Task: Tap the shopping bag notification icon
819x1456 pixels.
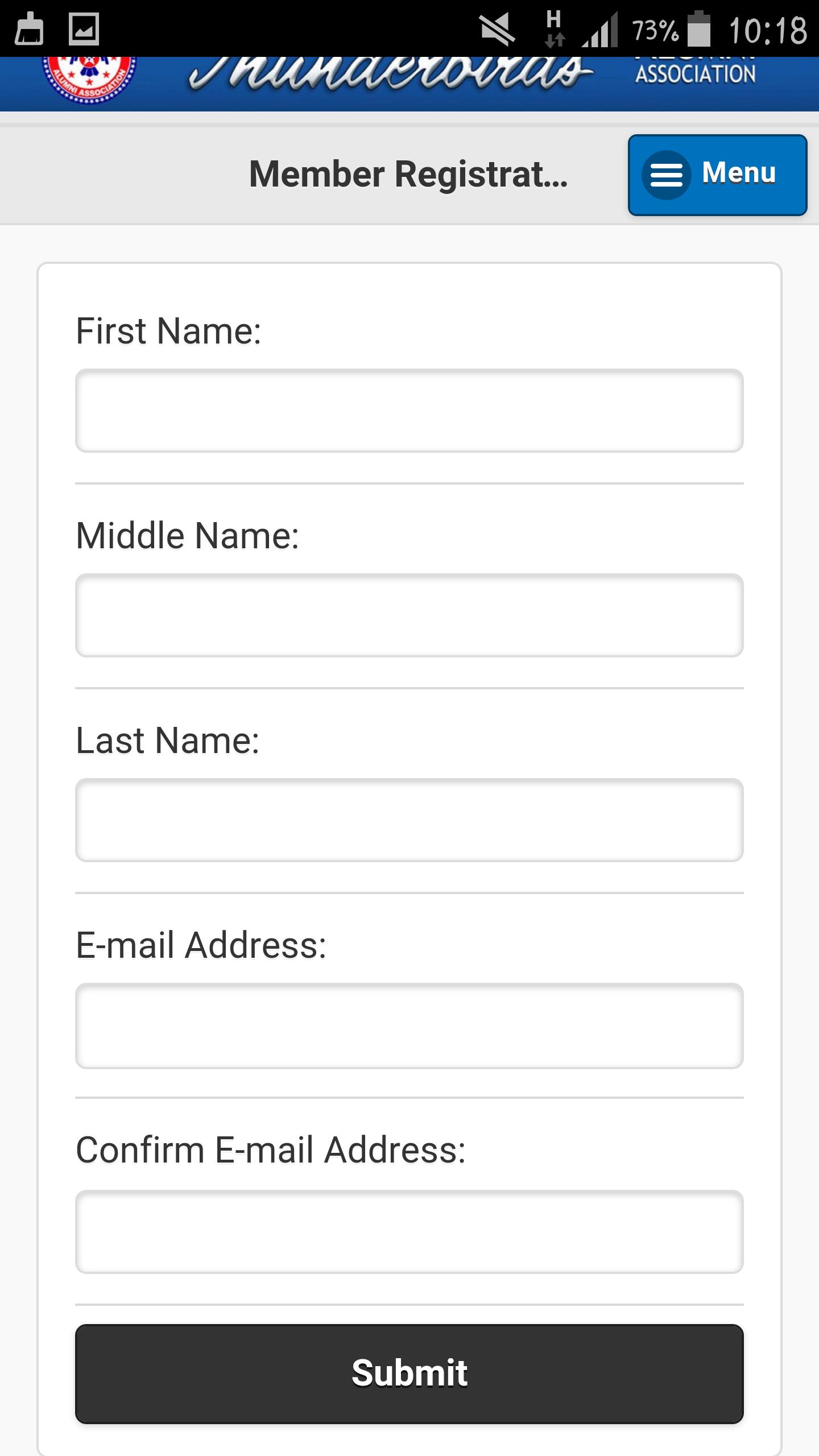Action: click(29, 28)
